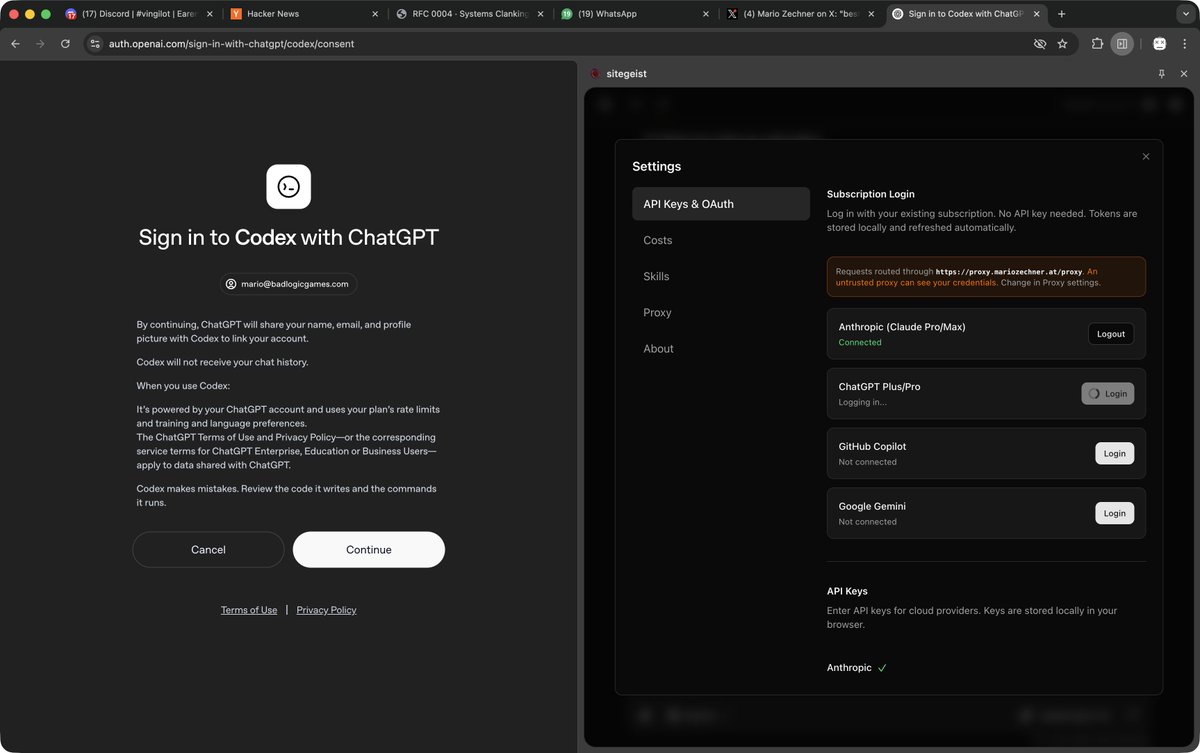The image size is (1200, 753).
Task: Open the Terms of Use link
Action: [249, 610]
